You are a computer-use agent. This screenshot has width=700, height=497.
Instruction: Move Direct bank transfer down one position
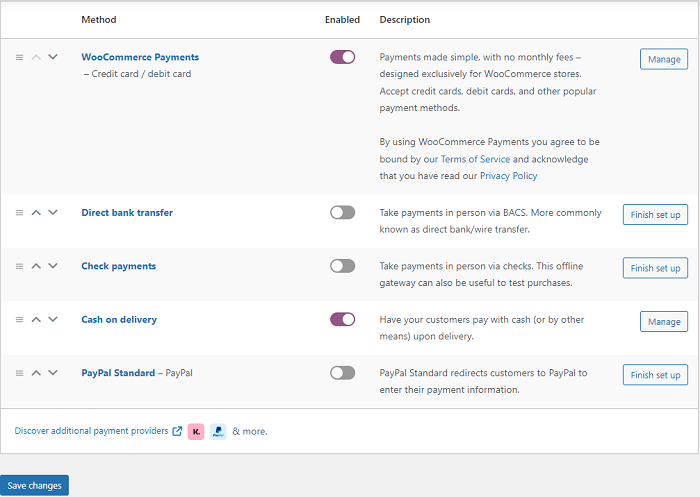point(53,212)
